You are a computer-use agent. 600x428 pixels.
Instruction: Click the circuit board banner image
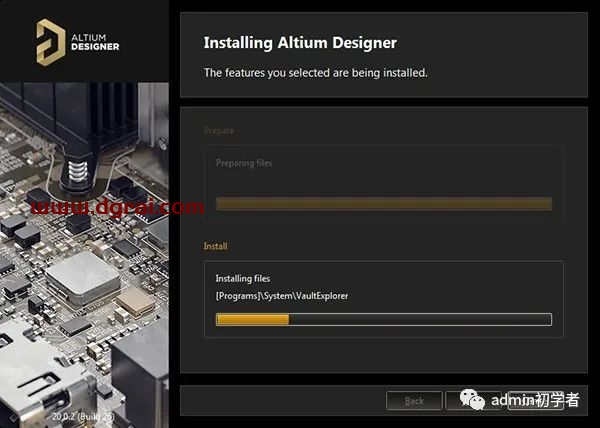[x=84, y=255]
